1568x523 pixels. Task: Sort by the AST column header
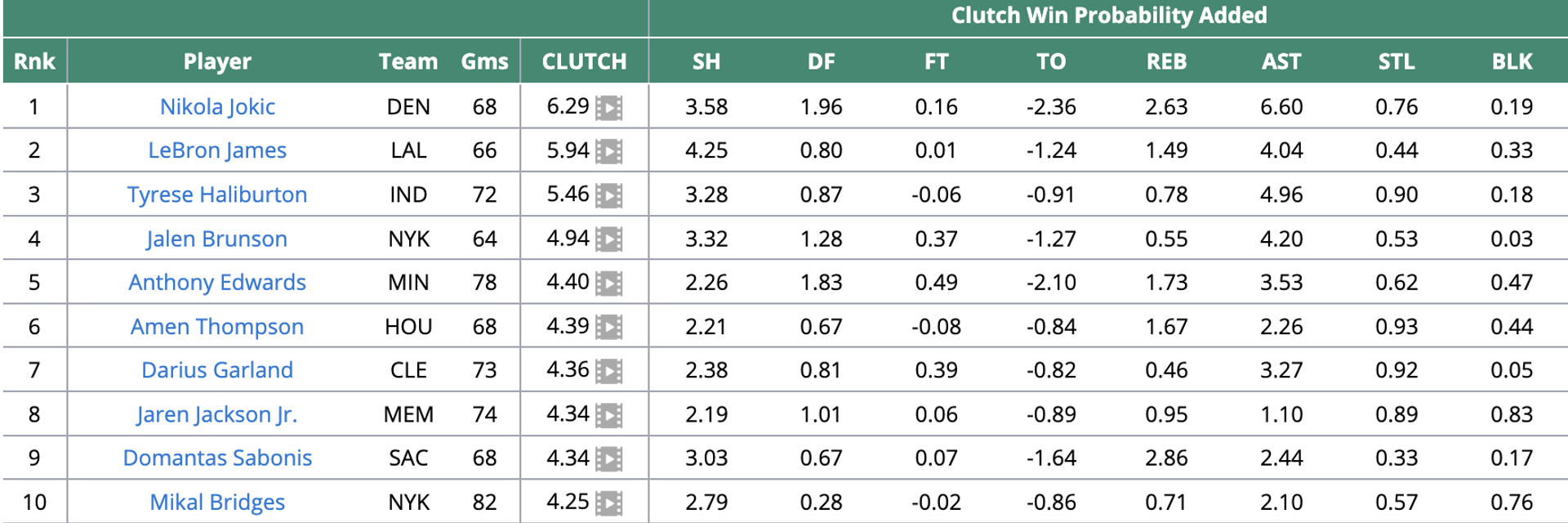pyautogui.click(x=1281, y=61)
